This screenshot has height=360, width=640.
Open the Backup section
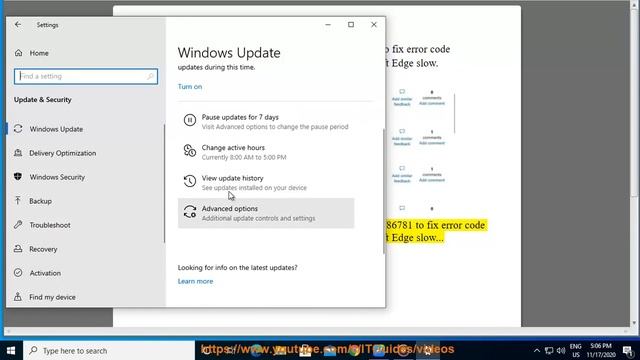click(x=40, y=201)
